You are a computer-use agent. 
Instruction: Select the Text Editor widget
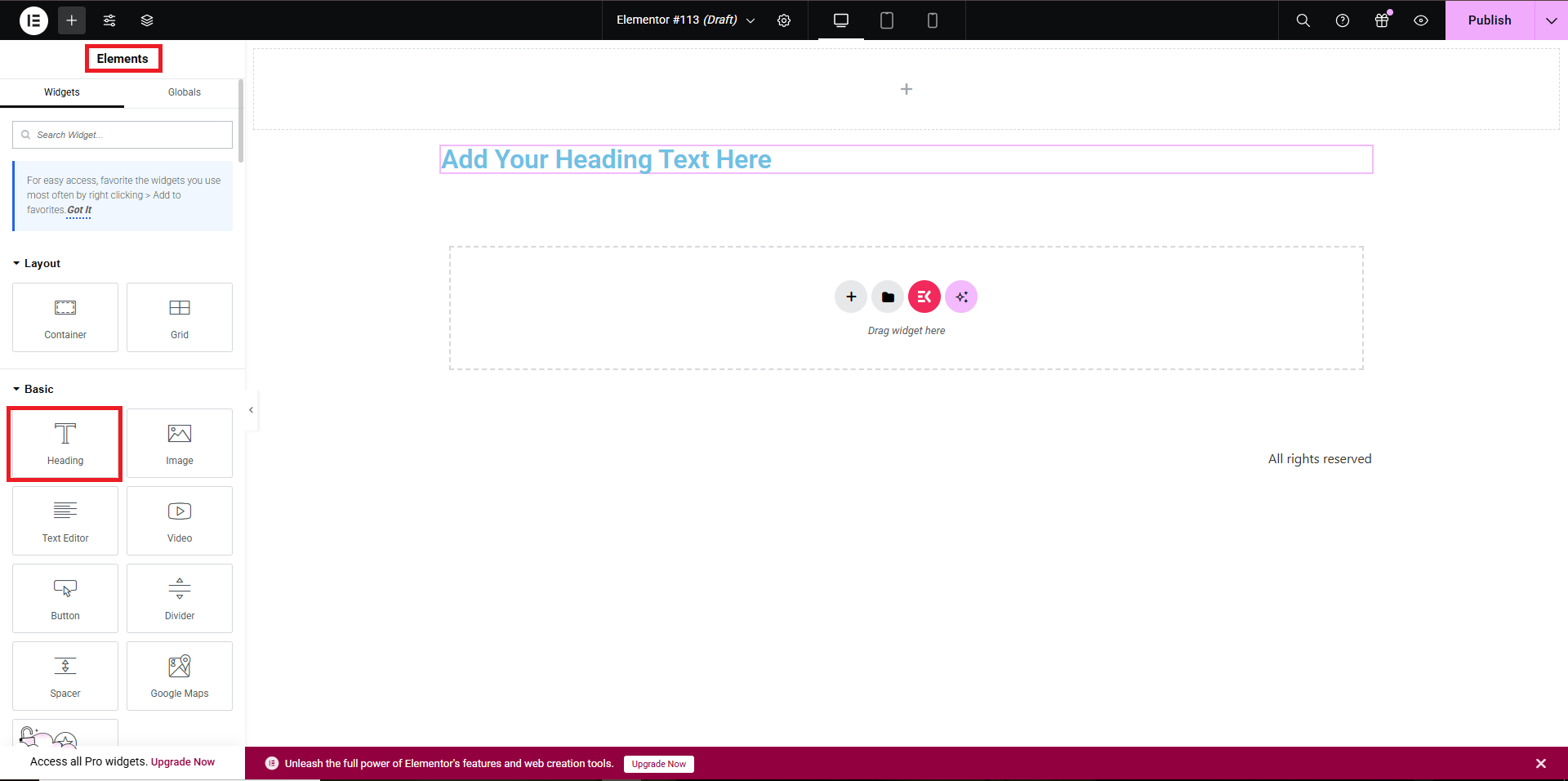(x=65, y=521)
